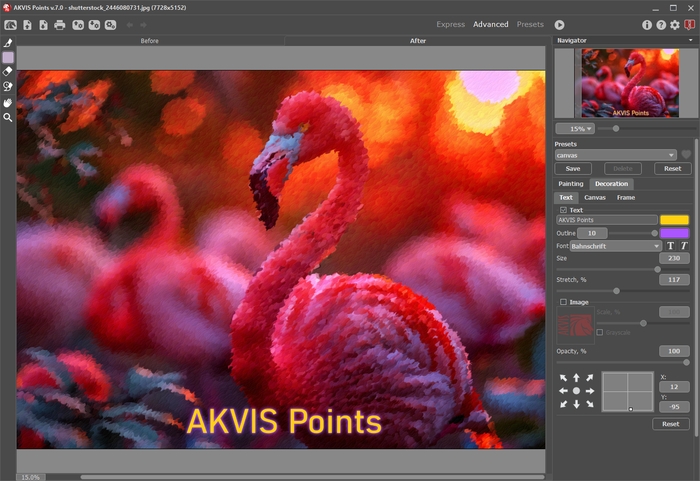The height and width of the screenshot is (481, 700).
Task: Click the purple outline color swatch
Action: [675, 233]
